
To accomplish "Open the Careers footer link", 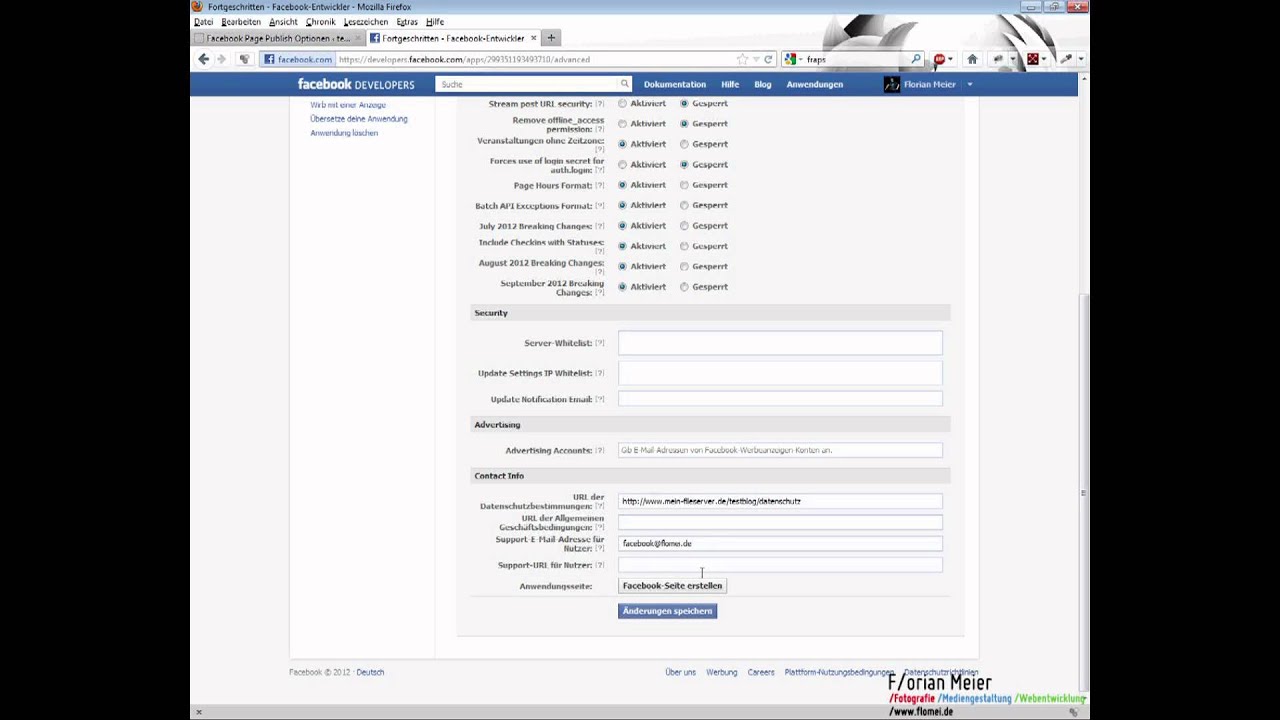I will [761, 672].
